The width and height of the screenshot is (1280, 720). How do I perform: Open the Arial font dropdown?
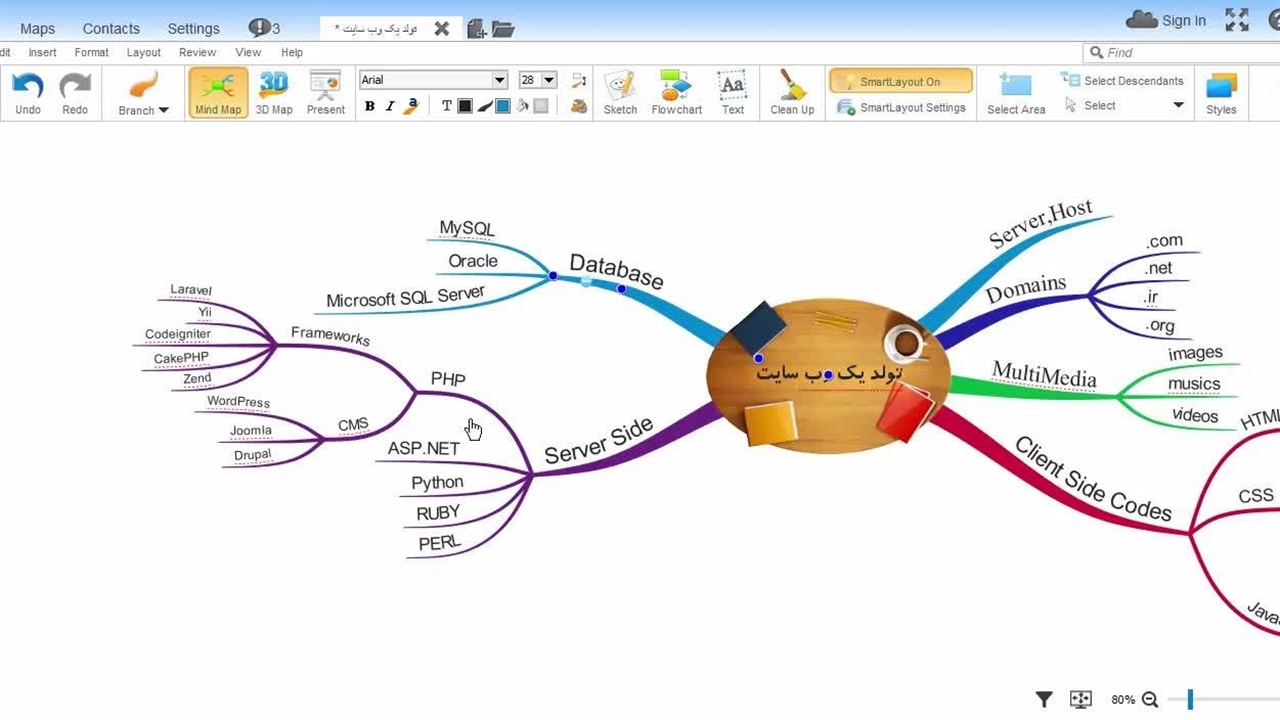(499, 80)
